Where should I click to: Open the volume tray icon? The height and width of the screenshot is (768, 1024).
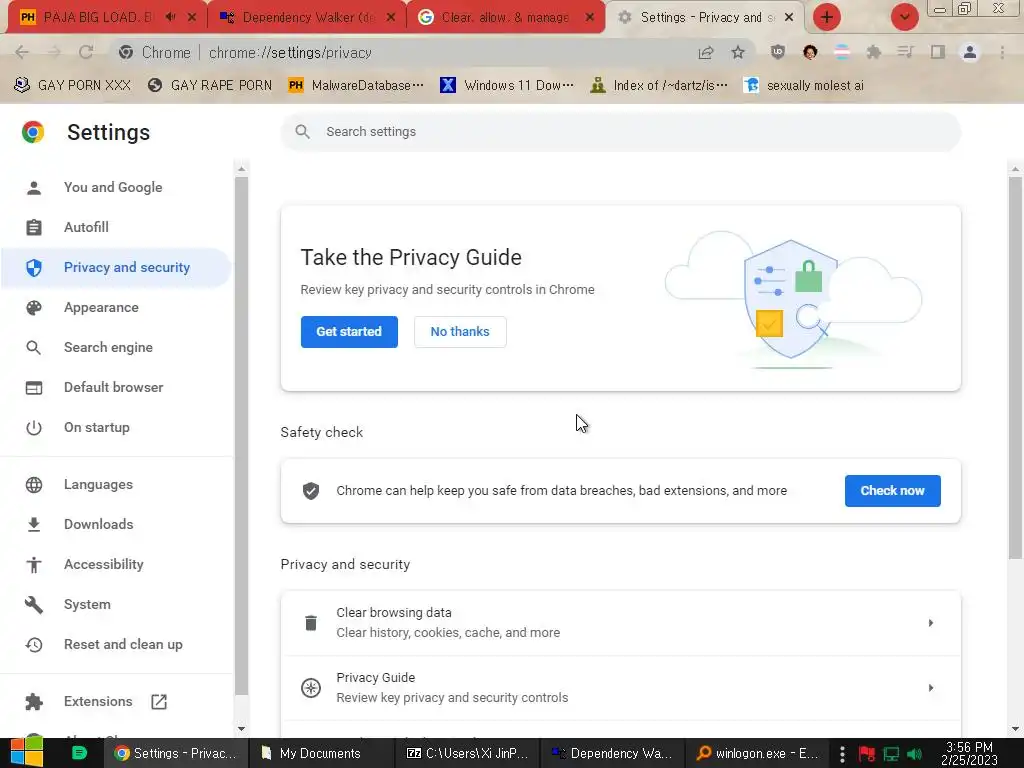tap(914, 754)
